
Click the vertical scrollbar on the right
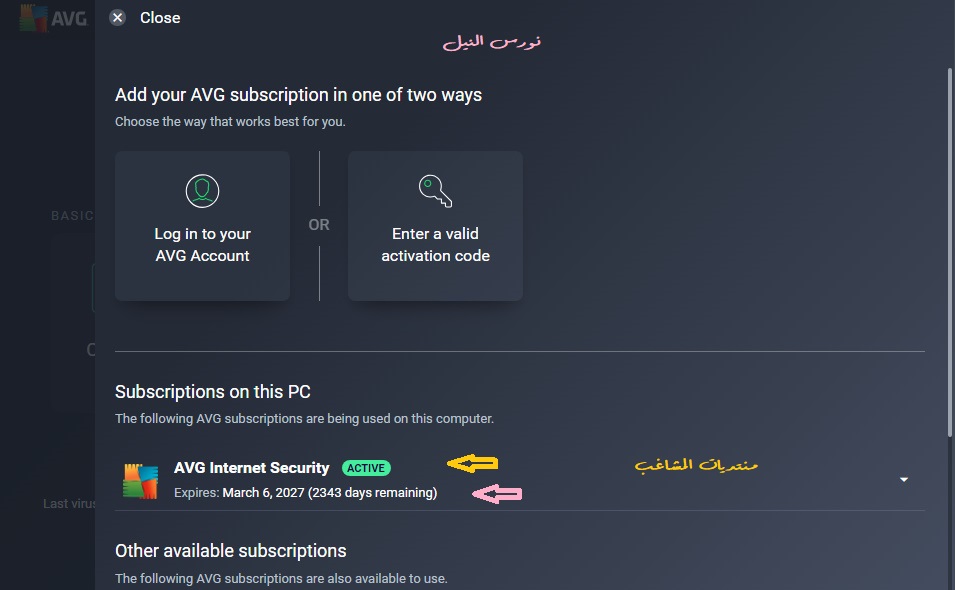(x=949, y=250)
